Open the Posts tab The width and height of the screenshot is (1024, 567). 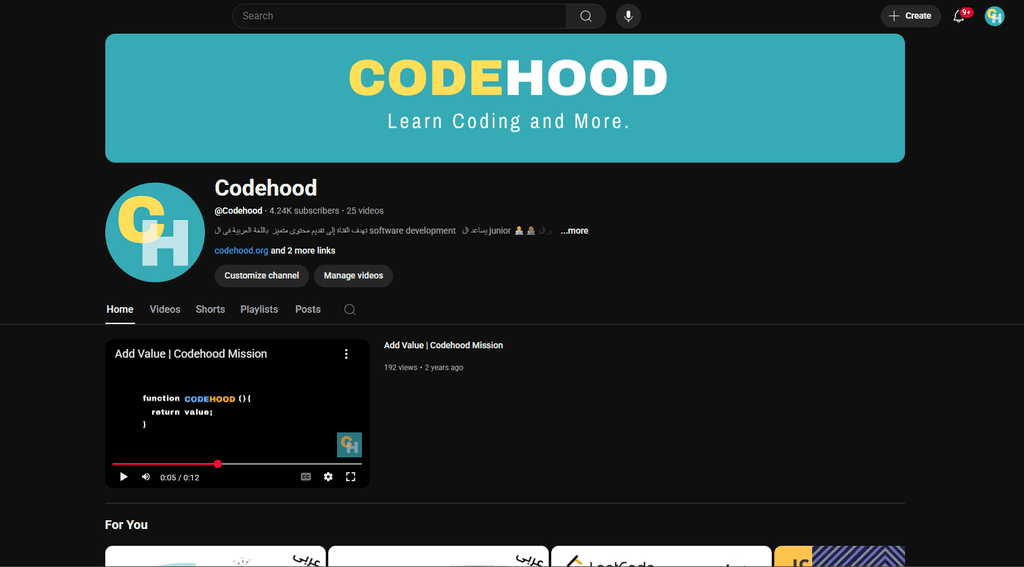(308, 310)
